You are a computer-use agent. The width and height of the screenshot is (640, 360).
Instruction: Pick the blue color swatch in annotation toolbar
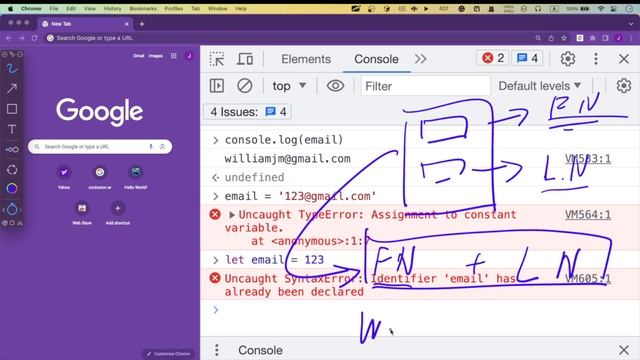pos(12,189)
